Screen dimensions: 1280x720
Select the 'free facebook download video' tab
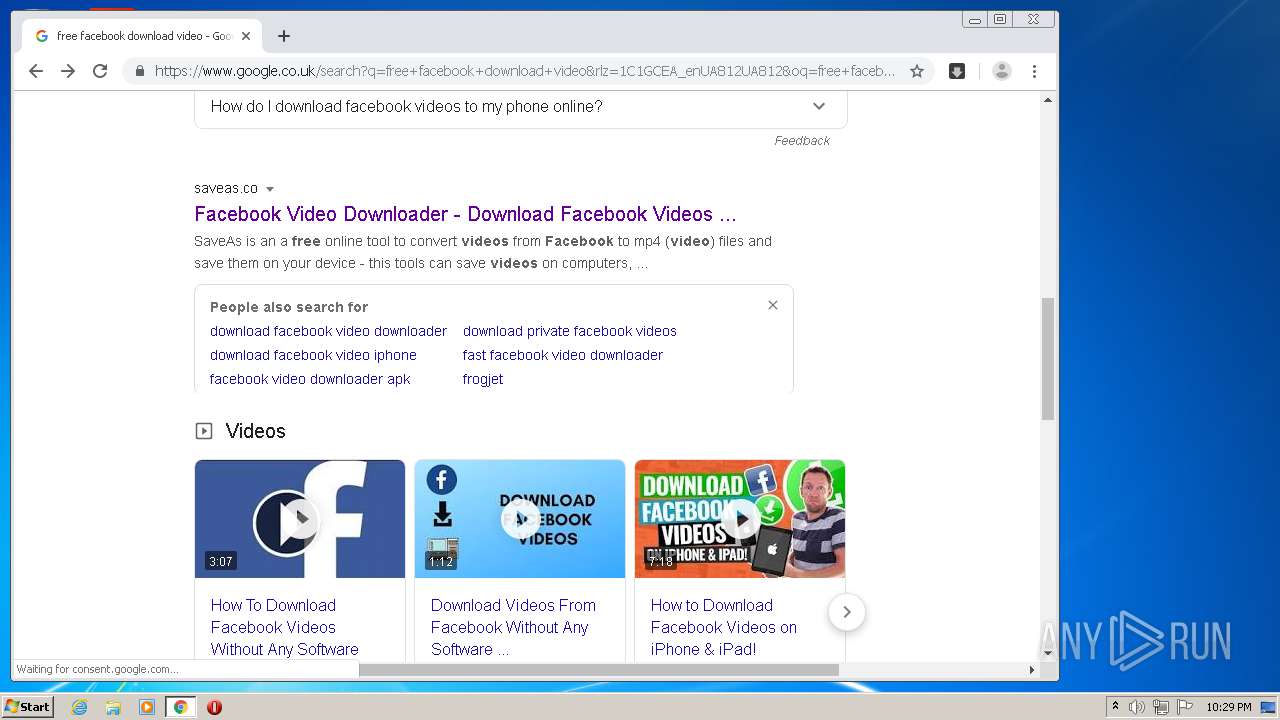(140, 36)
